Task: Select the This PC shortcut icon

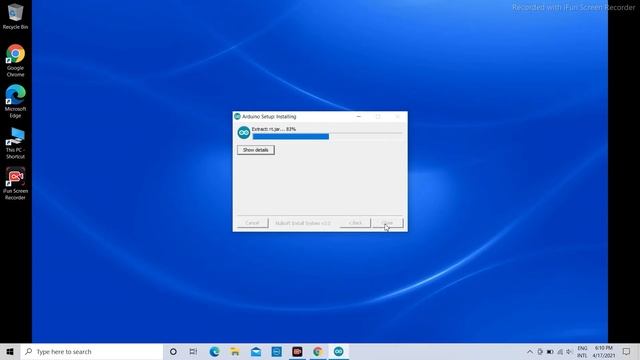Action: (16, 143)
